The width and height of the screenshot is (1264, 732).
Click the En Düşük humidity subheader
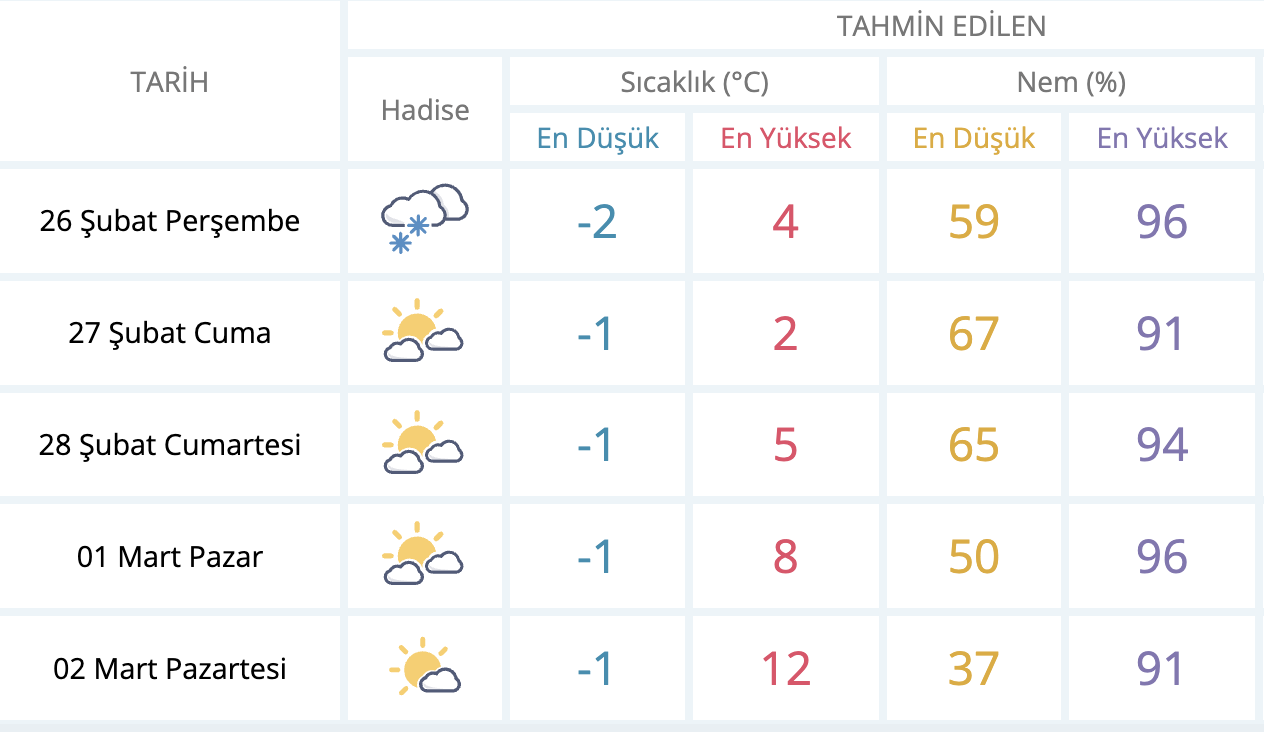(x=974, y=138)
